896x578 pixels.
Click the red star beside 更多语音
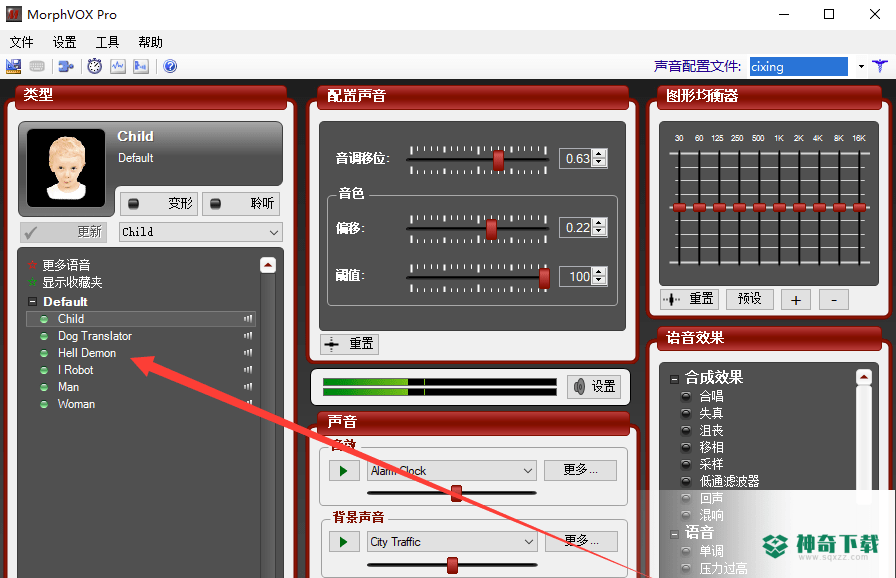tap(32, 264)
